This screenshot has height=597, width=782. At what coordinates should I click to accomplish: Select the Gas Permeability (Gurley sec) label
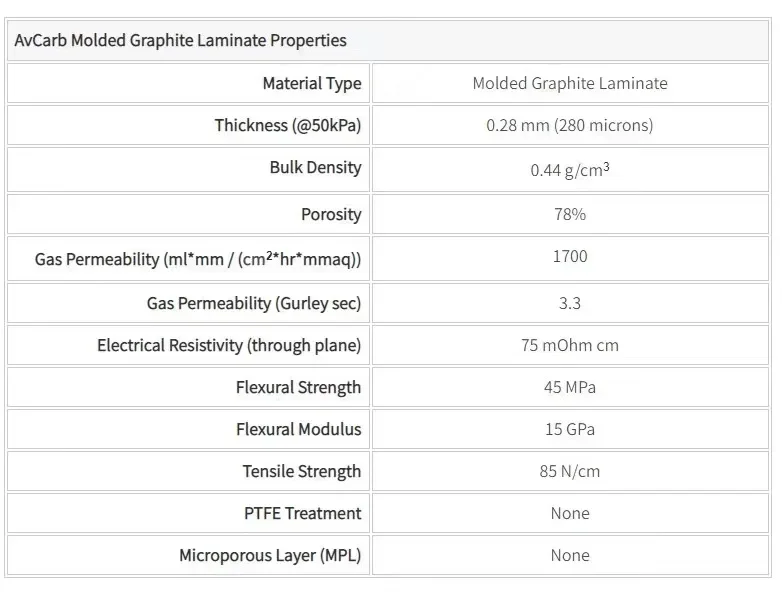click(254, 303)
